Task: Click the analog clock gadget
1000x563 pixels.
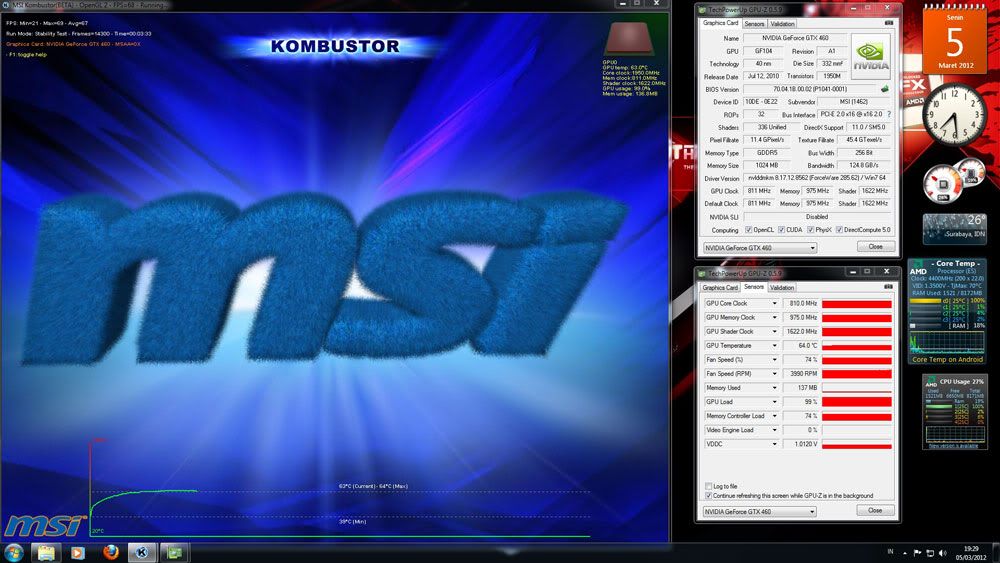Action: click(x=955, y=115)
